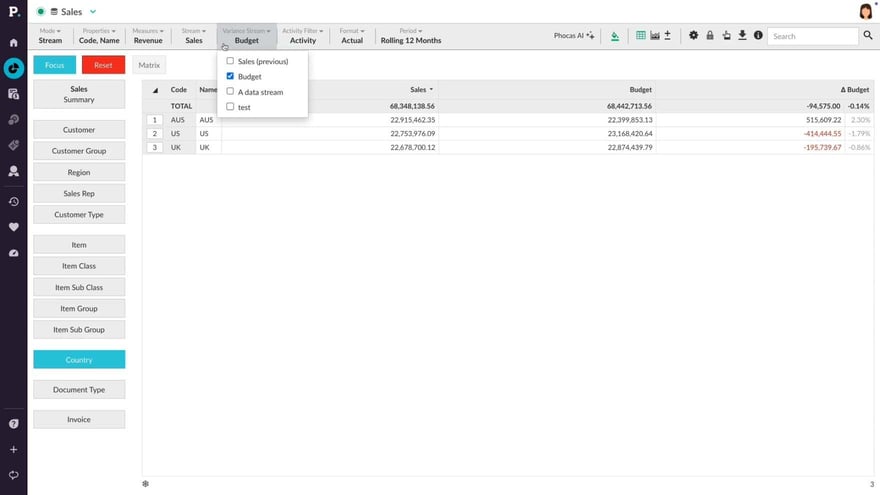This screenshot has height=495, width=880.
Task: Open the Period Rolling 12 Months dropdown
Action: (410, 36)
